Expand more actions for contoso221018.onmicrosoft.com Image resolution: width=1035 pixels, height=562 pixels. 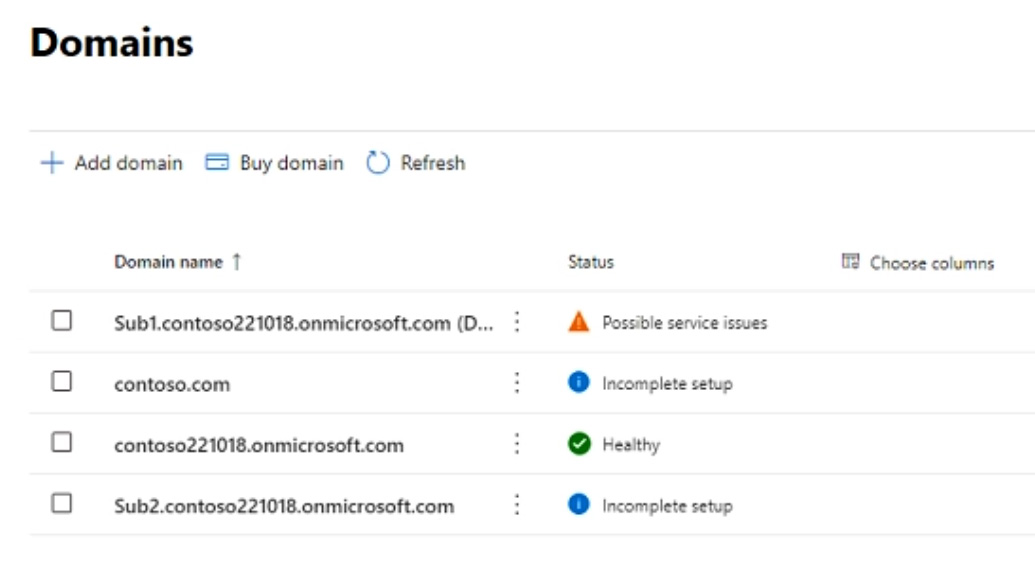pyautogui.click(x=517, y=444)
